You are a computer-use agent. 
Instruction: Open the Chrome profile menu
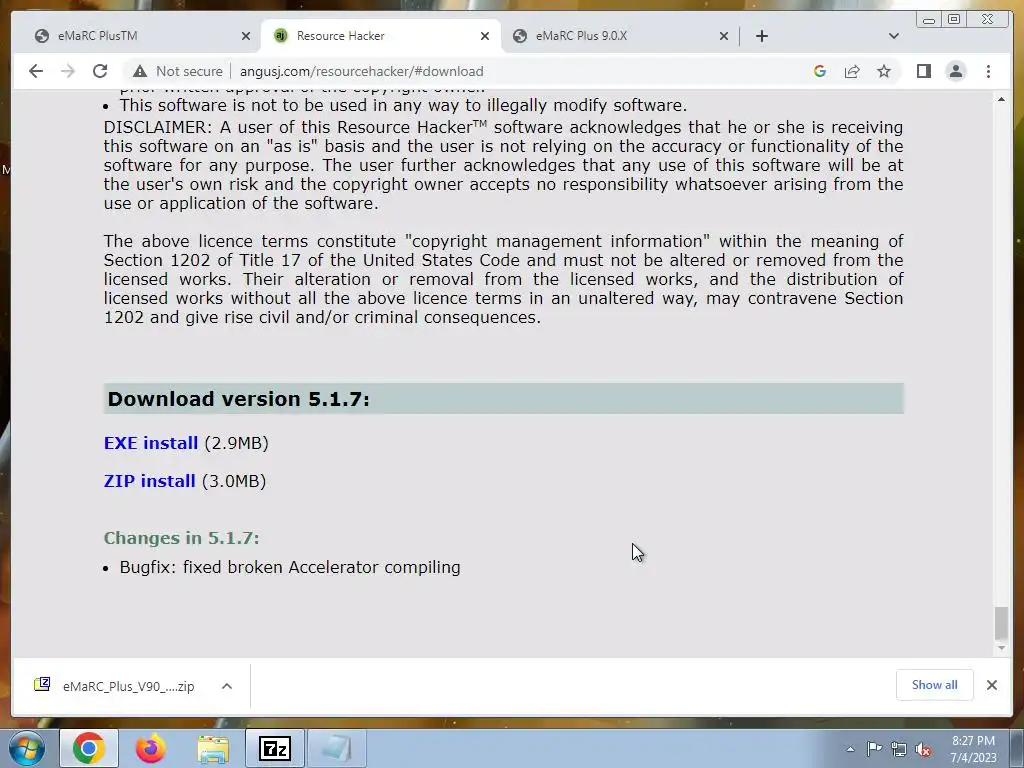tap(955, 71)
